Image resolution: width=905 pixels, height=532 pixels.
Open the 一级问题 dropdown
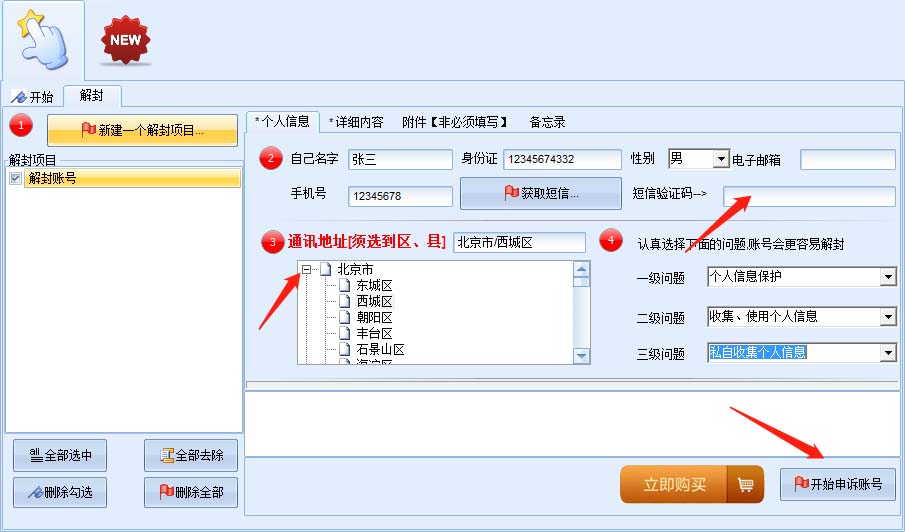tap(887, 276)
